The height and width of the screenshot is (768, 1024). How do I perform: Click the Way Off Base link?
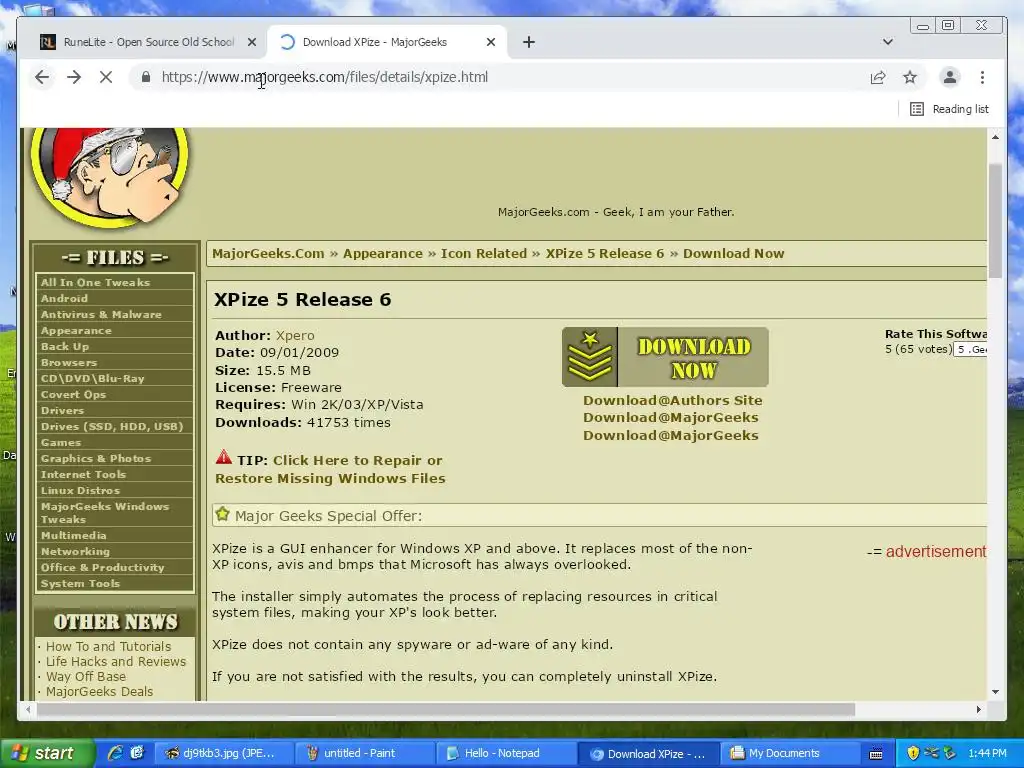click(86, 677)
